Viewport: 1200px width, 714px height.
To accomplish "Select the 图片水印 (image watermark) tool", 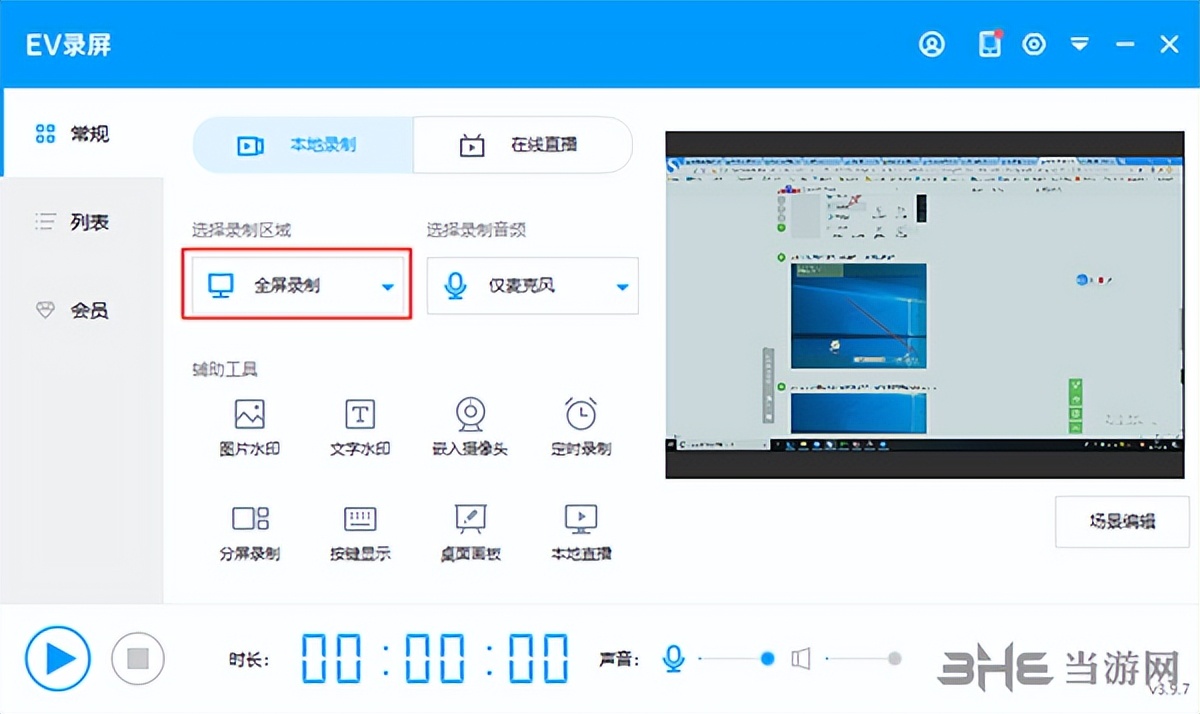I will click(x=248, y=424).
